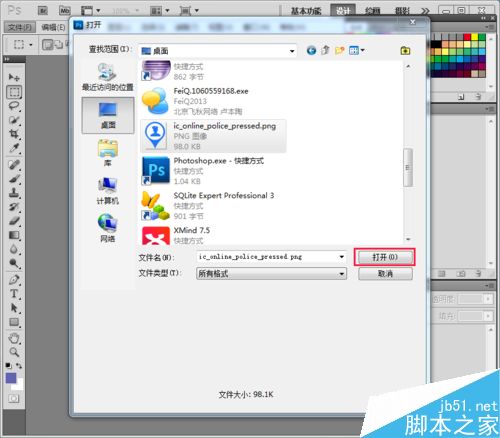500x438 pixels.
Task: Click the 取消 cancel button
Action: point(385,274)
